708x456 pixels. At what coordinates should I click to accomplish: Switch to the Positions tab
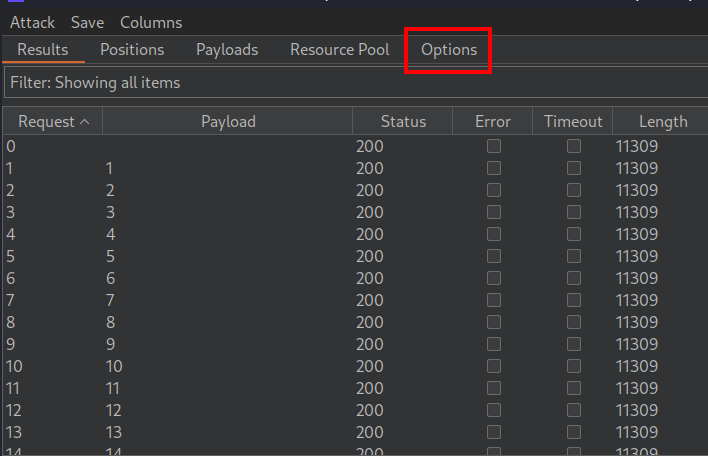(132, 49)
